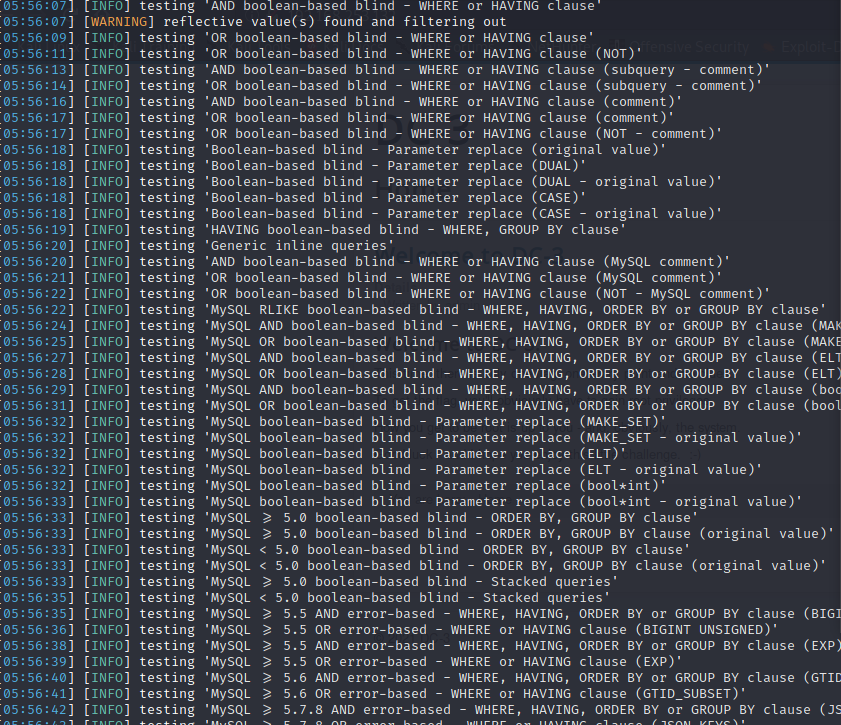Click OR error-based '(GTID_SUBSET)' line
The image size is (841, 725).
(x=373, y=694)
